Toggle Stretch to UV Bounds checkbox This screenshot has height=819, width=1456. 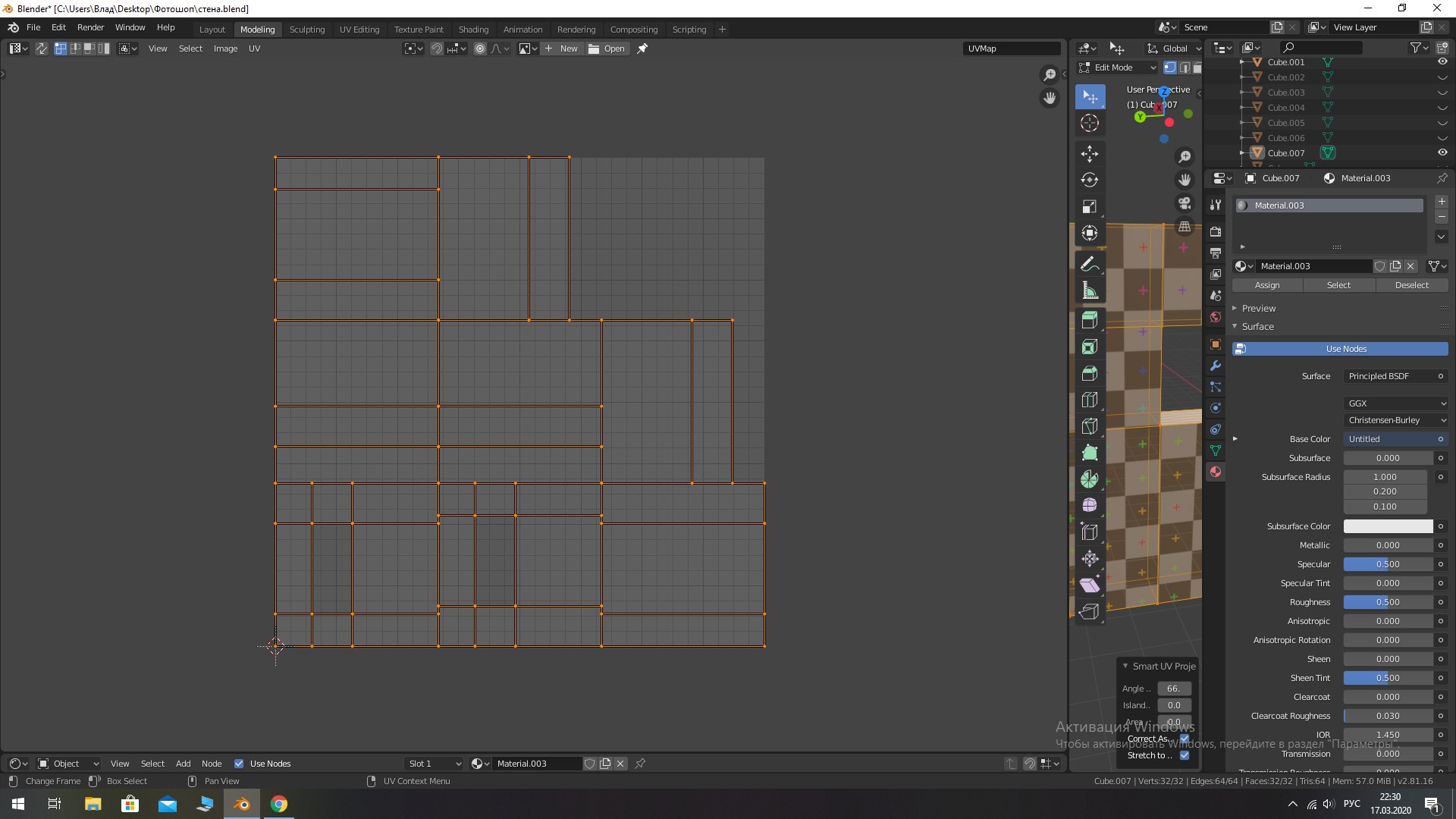click(1185, 755)
